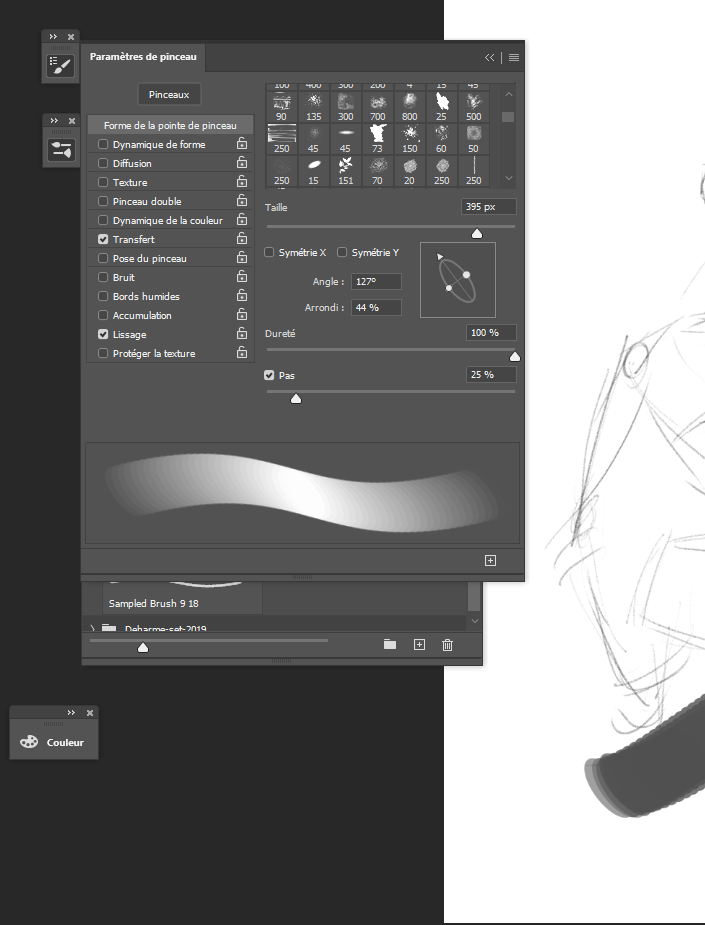The image size is (705, 925).
Task: Enable Bords humides checkbox
Action: [x=103, y=296]
